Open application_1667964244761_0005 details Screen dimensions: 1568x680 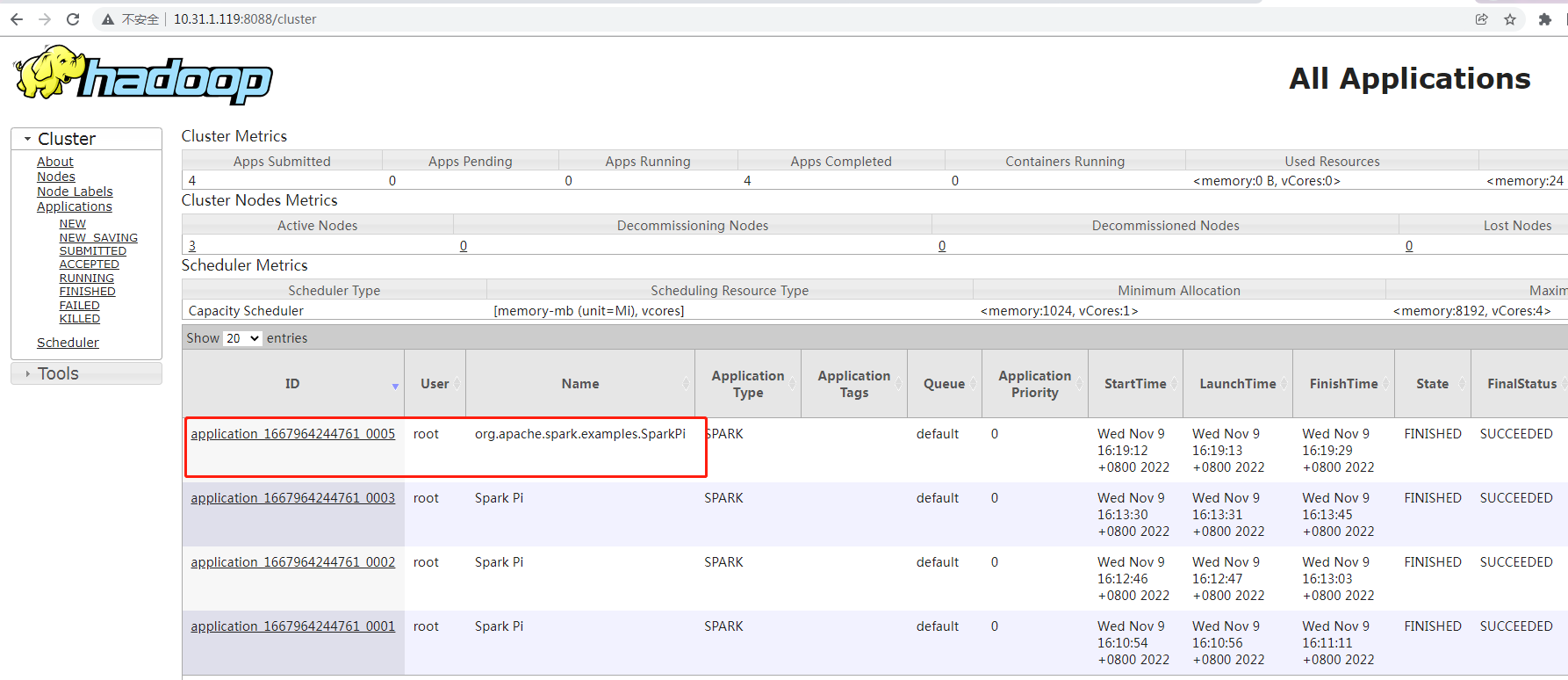coord(293,434)
